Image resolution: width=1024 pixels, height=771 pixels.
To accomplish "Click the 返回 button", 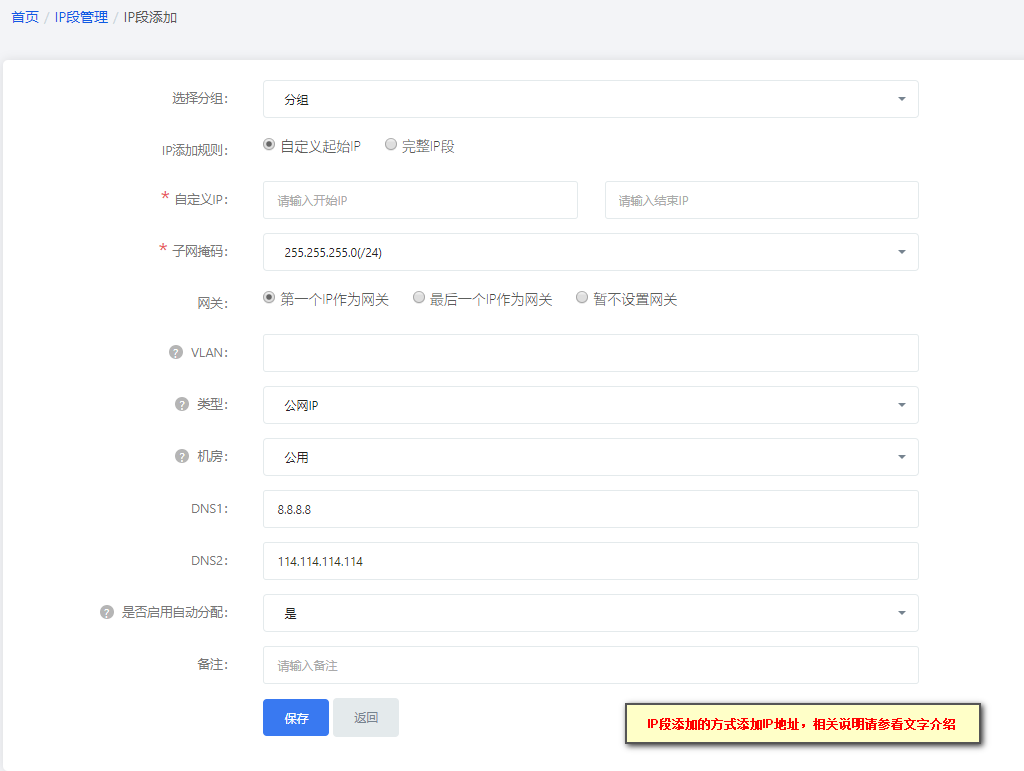I will (366, 718).
